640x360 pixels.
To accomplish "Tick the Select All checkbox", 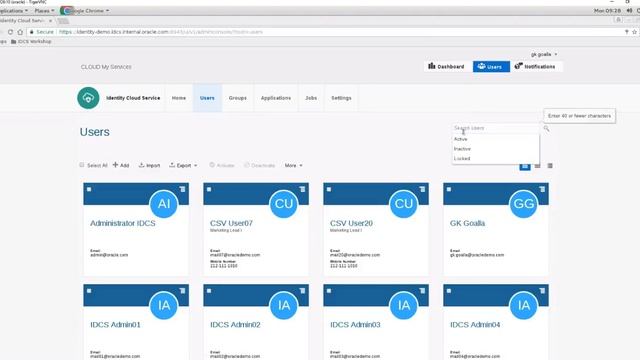I will point(82,165).
